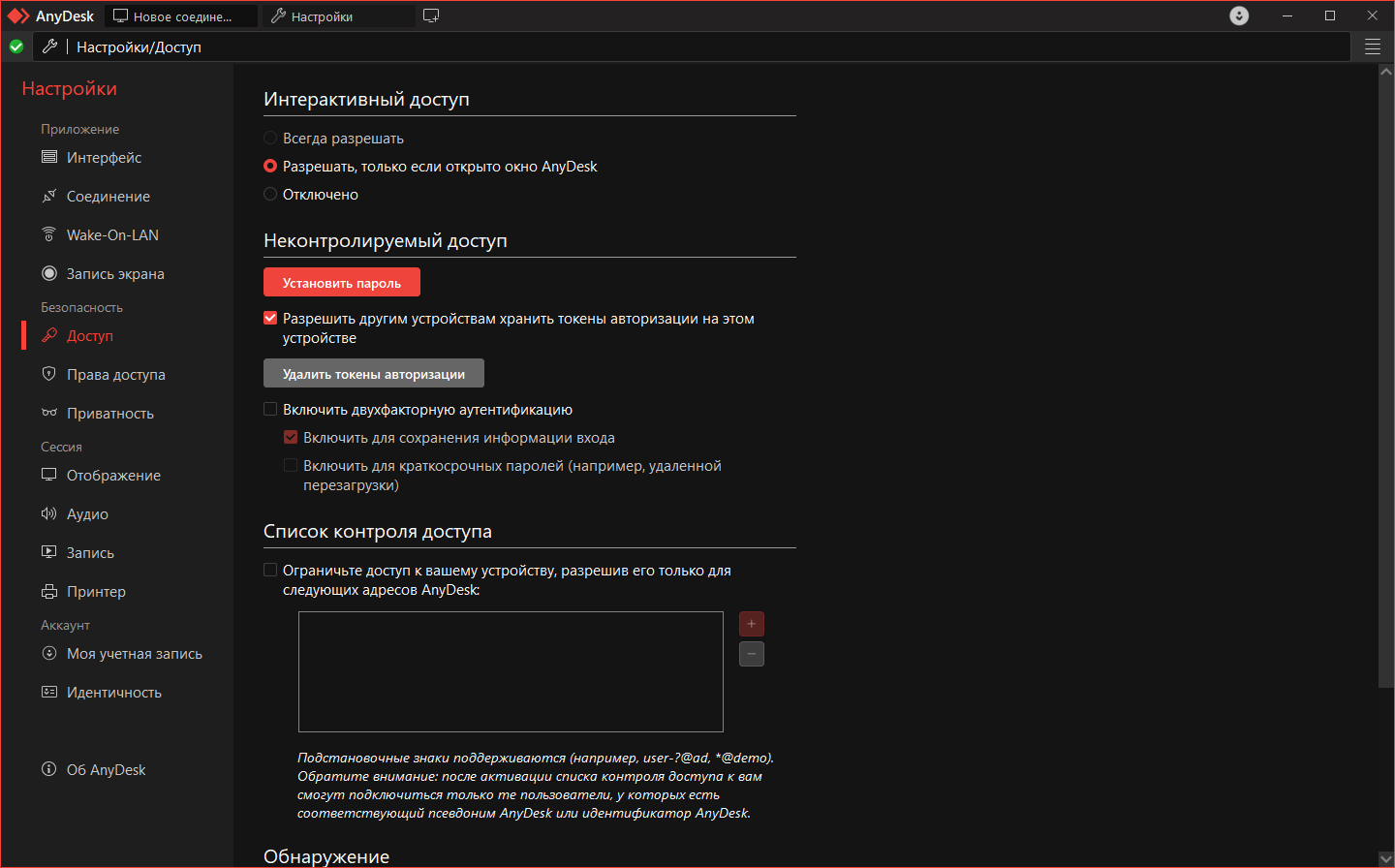Enable Ограничьте доступ к устройству checkbox
Image resolution: width=1395 pixels, height=868 pixels.
point(270,570)
